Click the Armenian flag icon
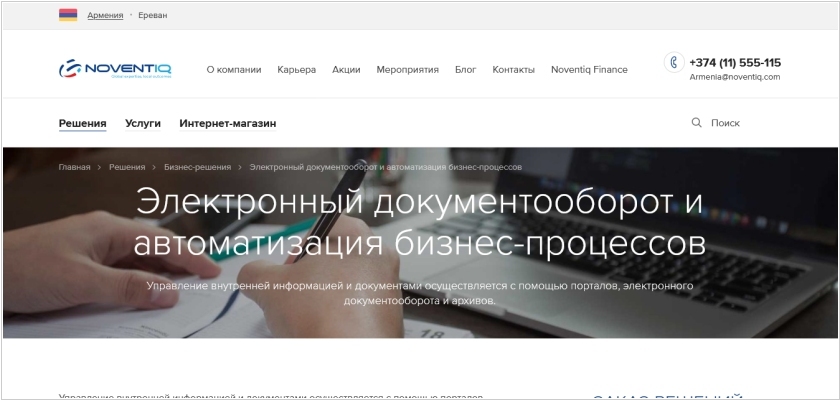This screenshot has height=400, width=840. [68, 15]
